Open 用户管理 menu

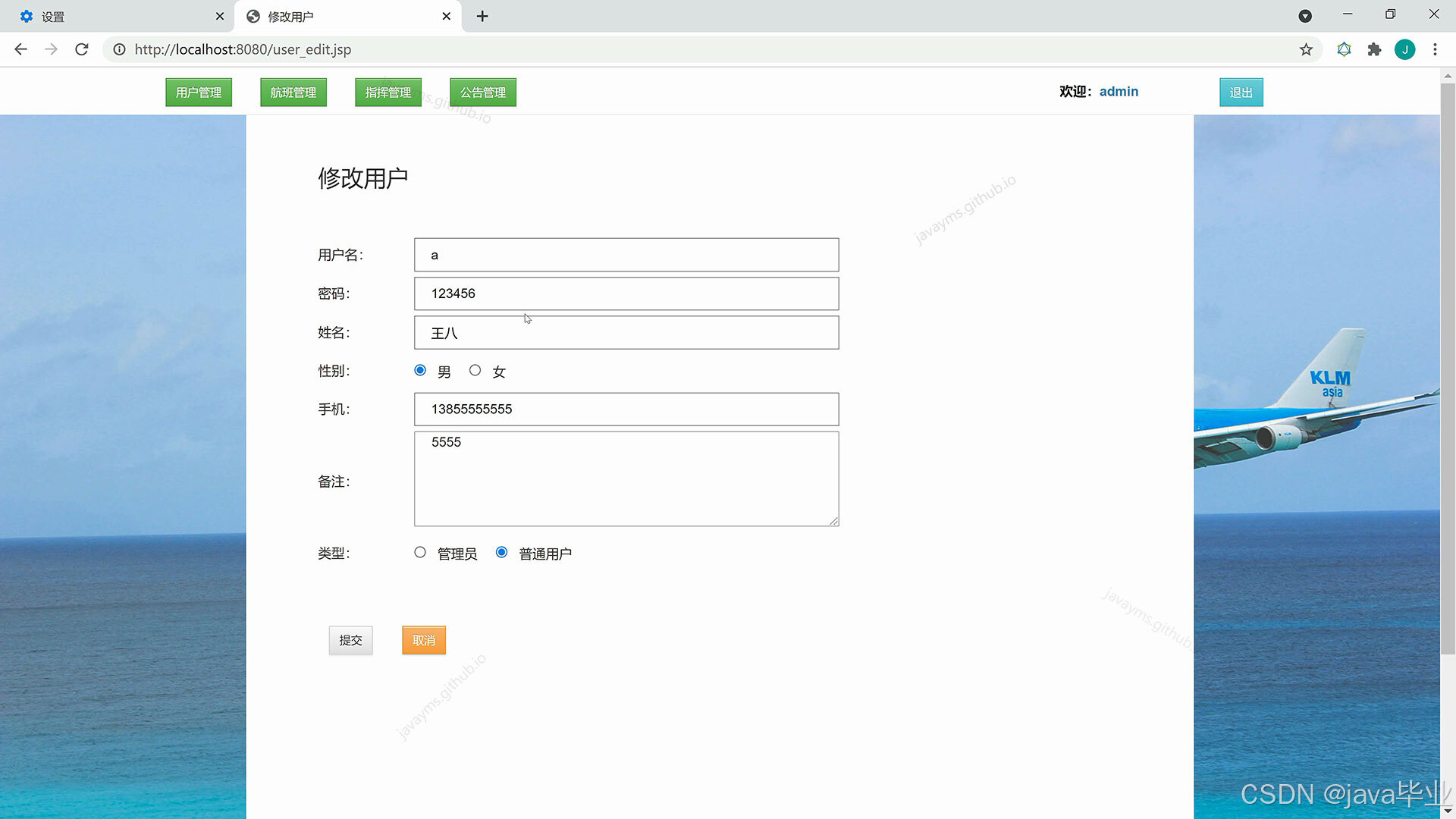tap(199, 93)
